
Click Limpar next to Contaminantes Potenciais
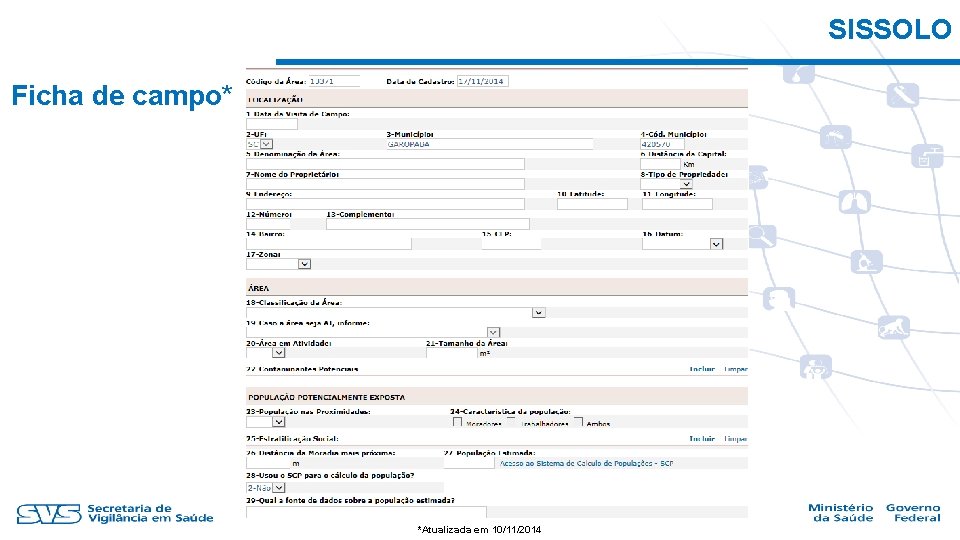click(736, 369)
